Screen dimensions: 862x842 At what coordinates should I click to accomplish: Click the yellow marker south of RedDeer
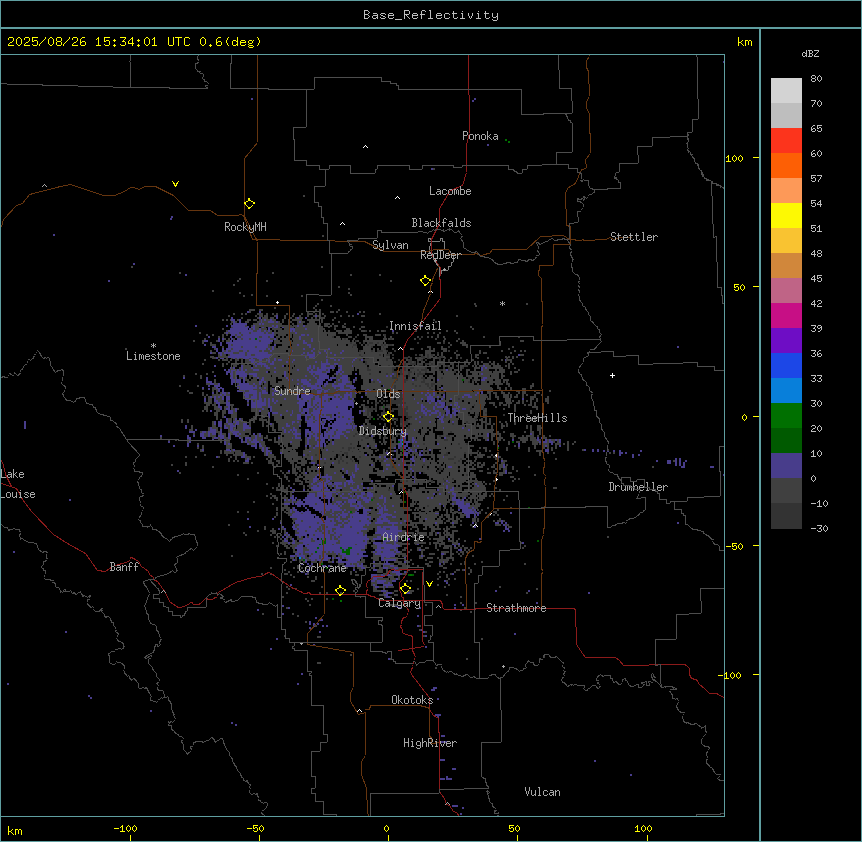425,281
